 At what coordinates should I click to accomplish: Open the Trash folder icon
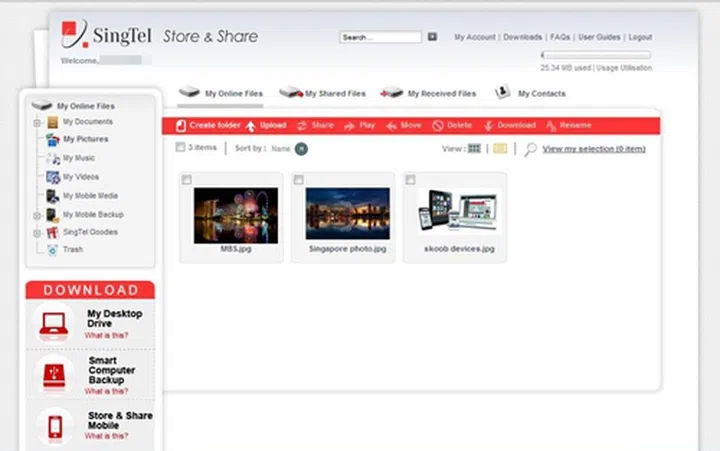coord(52,250)
